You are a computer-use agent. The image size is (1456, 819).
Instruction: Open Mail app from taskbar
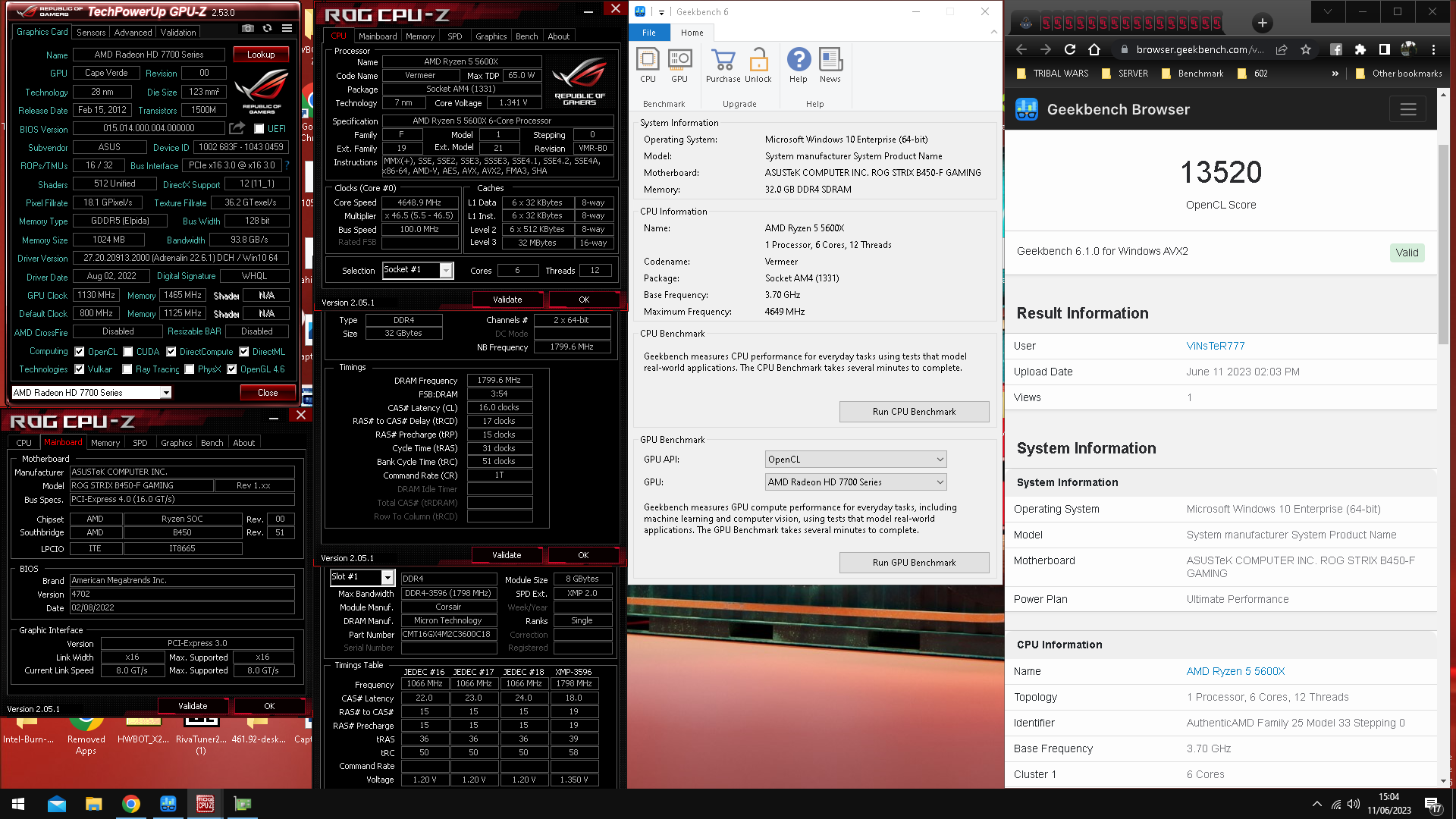coord(57,804)
